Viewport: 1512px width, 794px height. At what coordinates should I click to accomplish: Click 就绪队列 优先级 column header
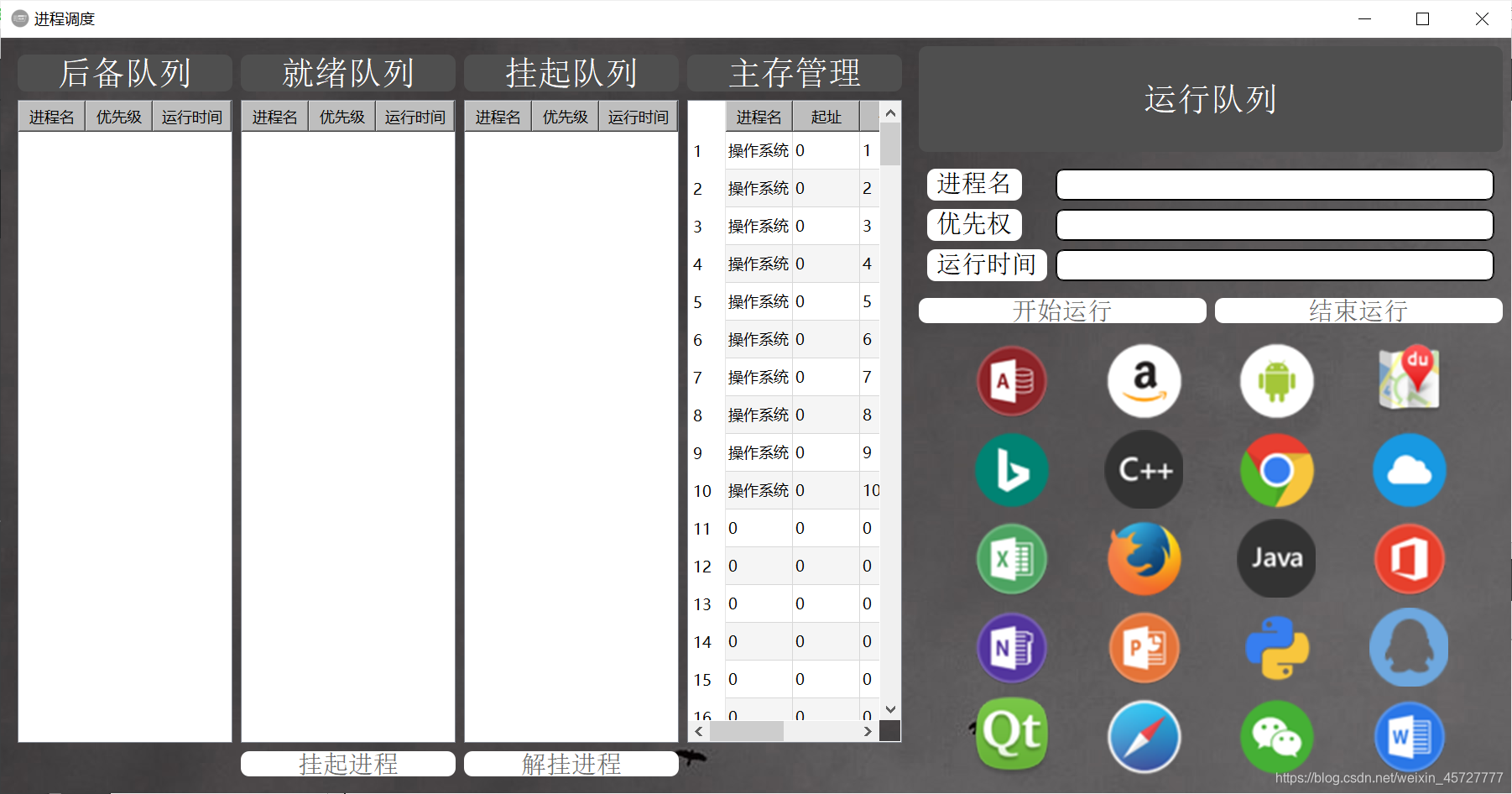coord(342,117)
